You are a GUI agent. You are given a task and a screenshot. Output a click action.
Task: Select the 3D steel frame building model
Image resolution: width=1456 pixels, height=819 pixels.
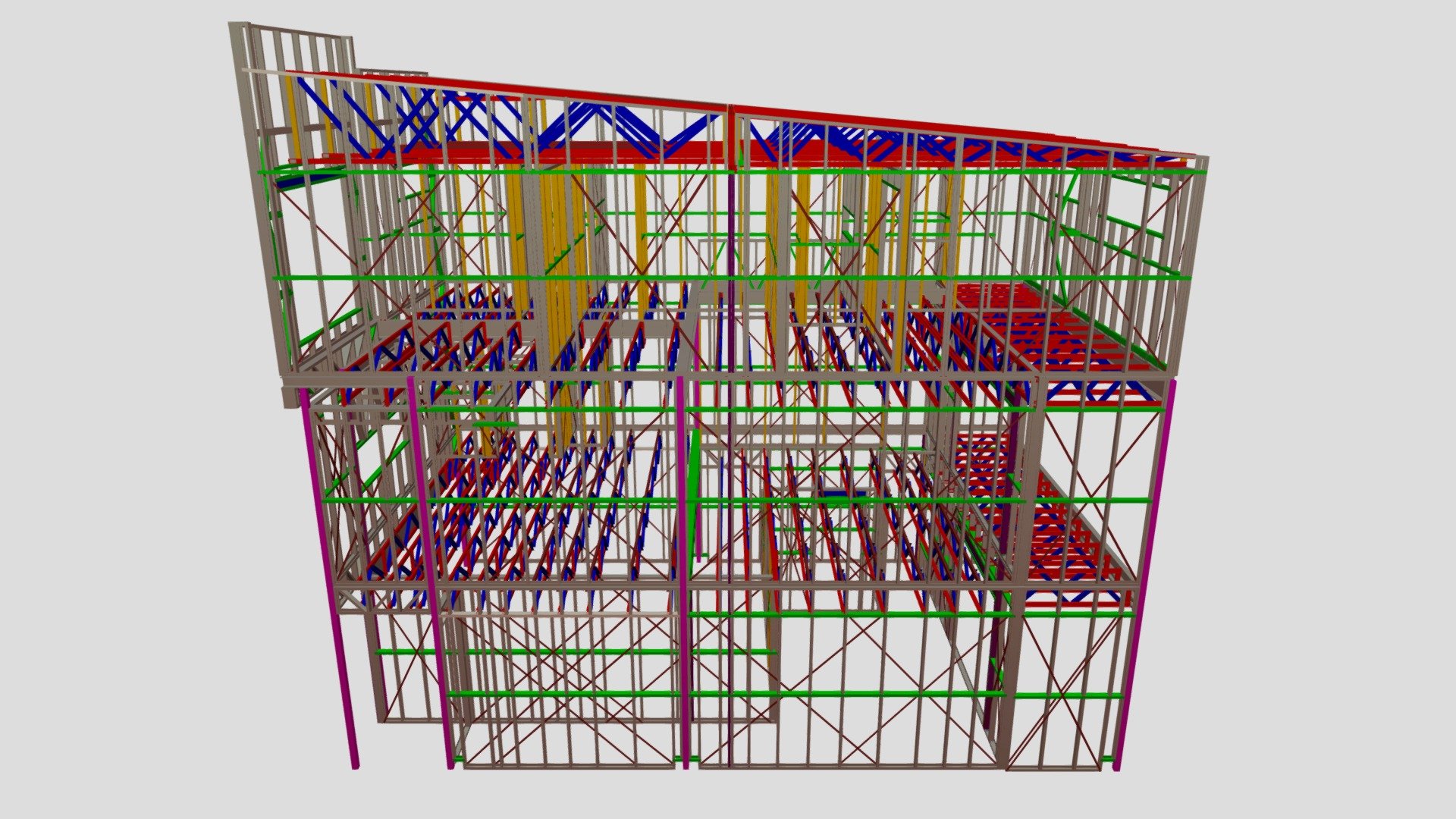click(717, 397)
